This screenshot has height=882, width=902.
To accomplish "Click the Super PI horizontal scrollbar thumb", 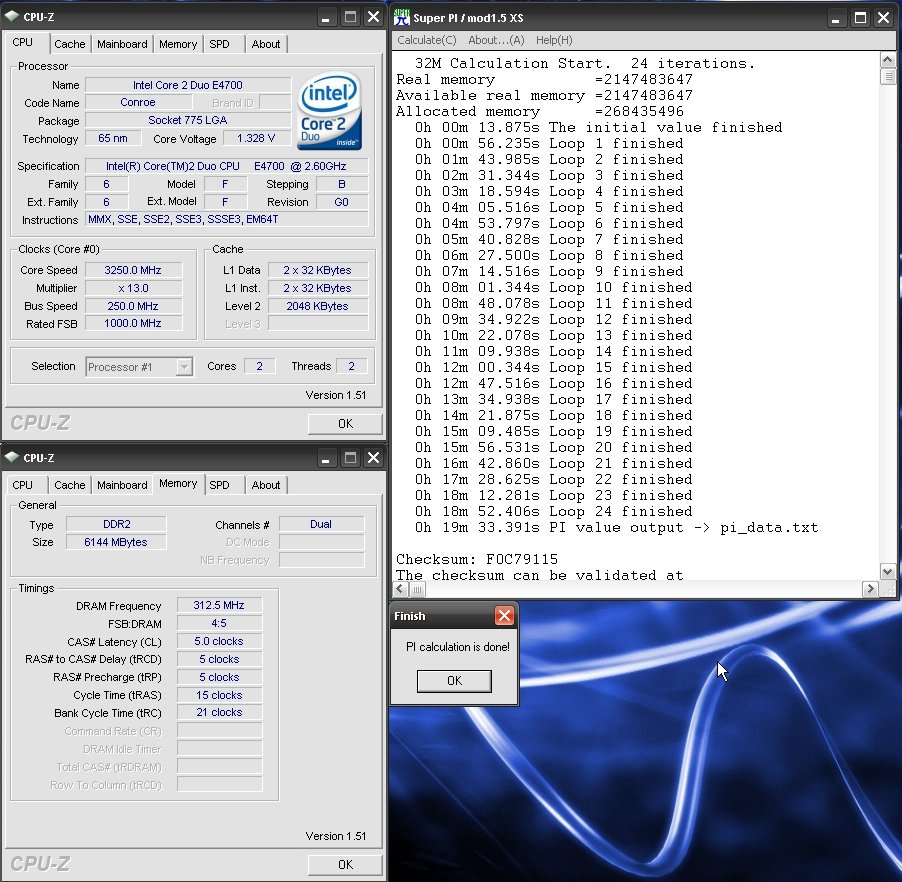I will click(x=418, y=589).
